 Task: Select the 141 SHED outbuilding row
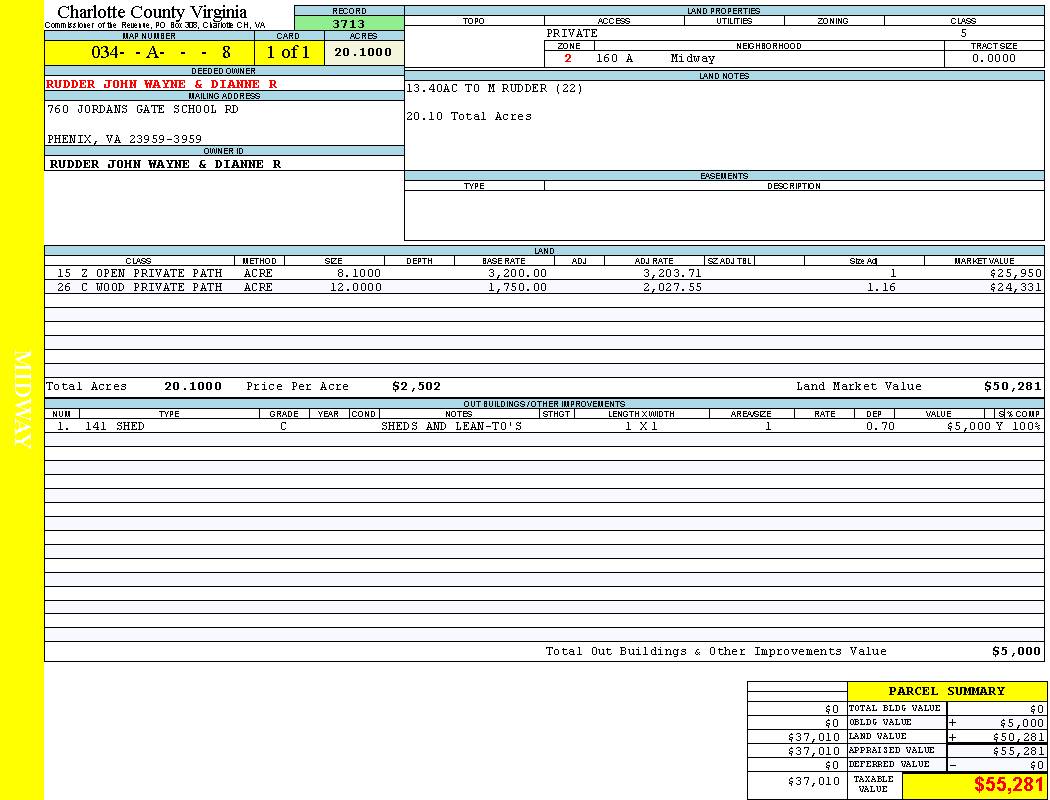545,427
